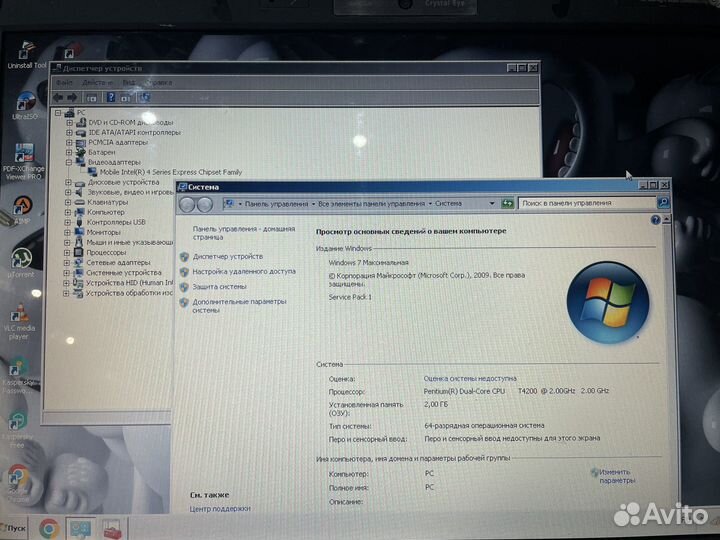Image resolution: width=720 pixels, height=540 pixels.
Task: Select Контроллеры USB in device tree
Action: pos(116,222)
